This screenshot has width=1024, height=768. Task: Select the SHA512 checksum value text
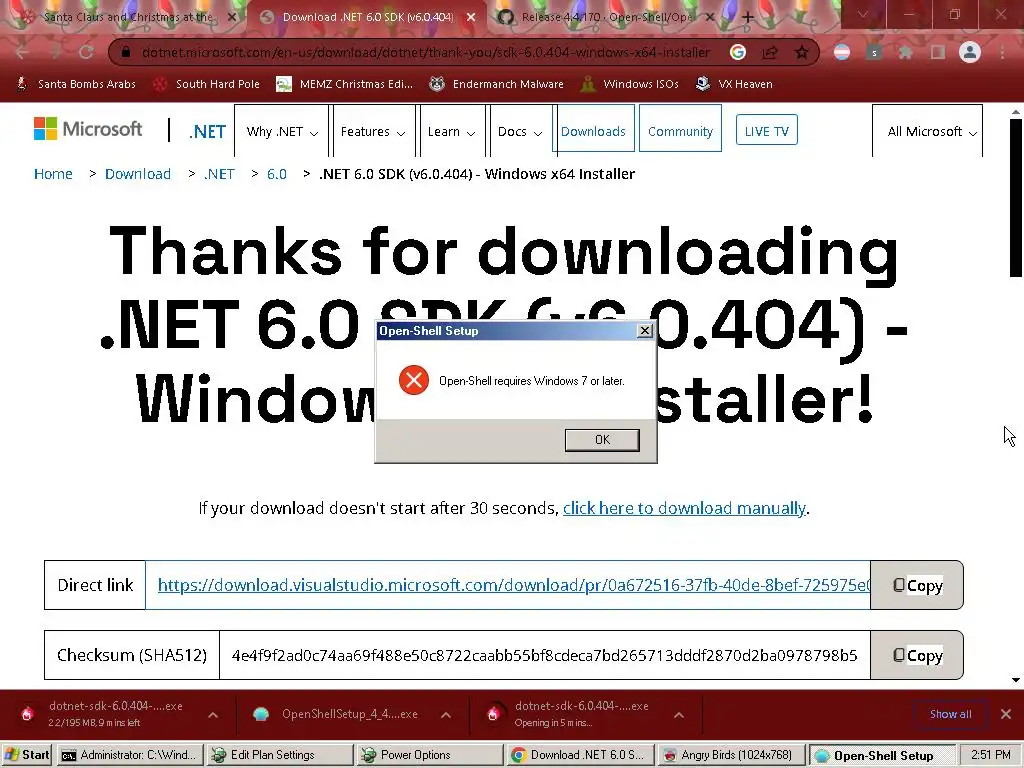[x=545, y=655]
